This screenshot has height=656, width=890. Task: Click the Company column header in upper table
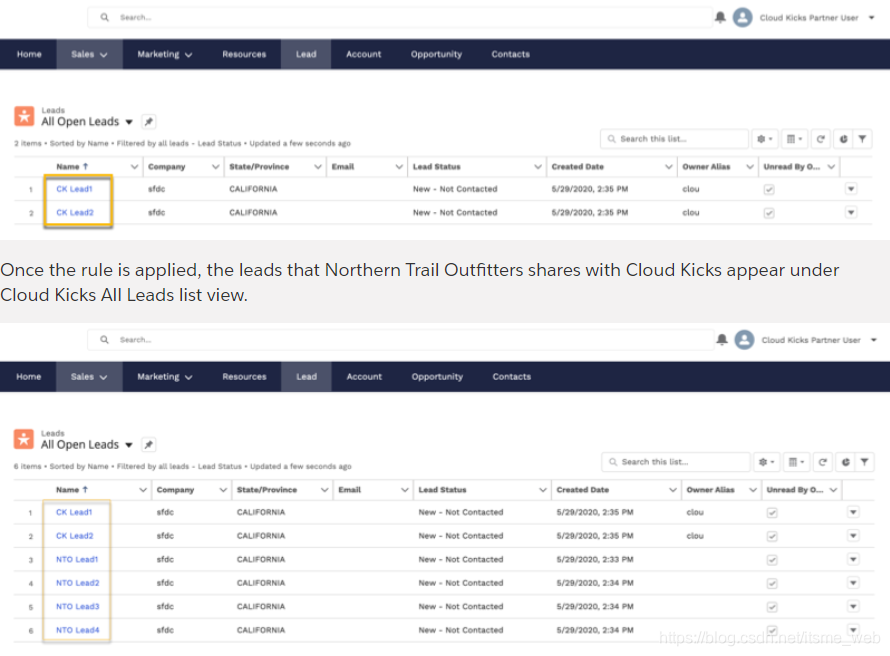point(167,167)
